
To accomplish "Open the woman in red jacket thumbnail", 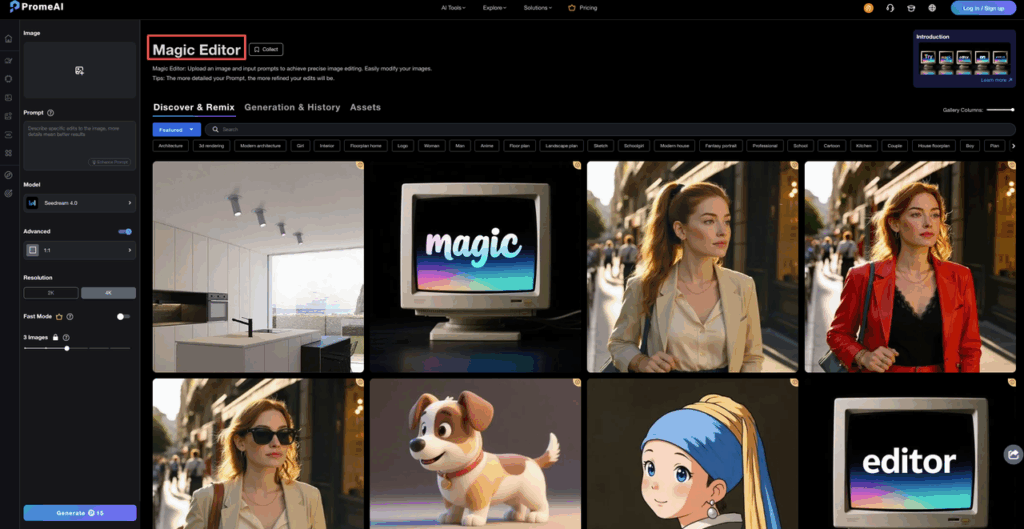I will click(x=910, y=267).
